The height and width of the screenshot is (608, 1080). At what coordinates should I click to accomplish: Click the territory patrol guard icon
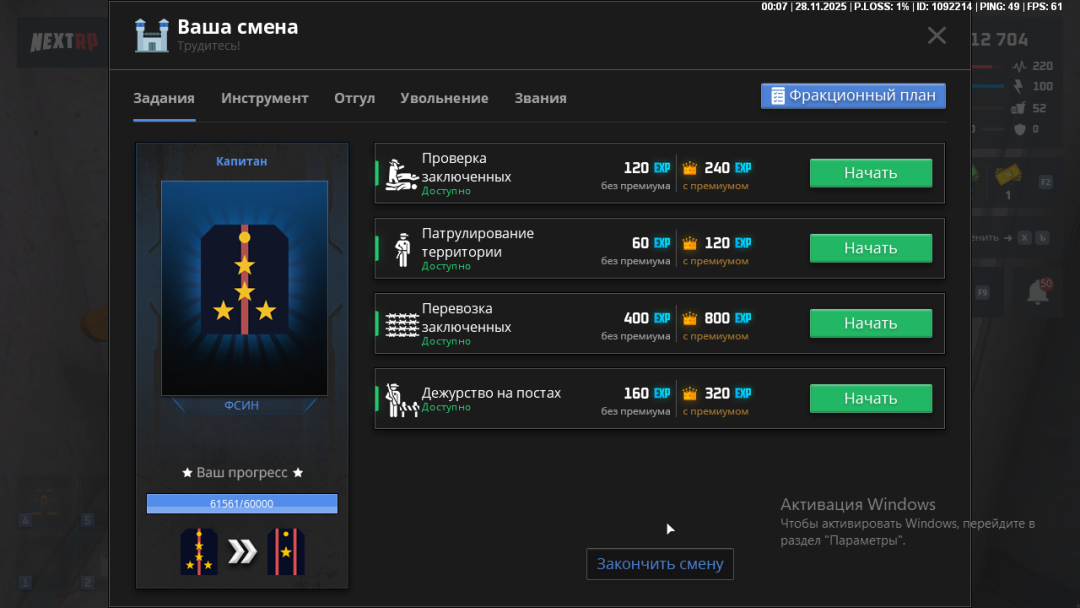point(401,249)
